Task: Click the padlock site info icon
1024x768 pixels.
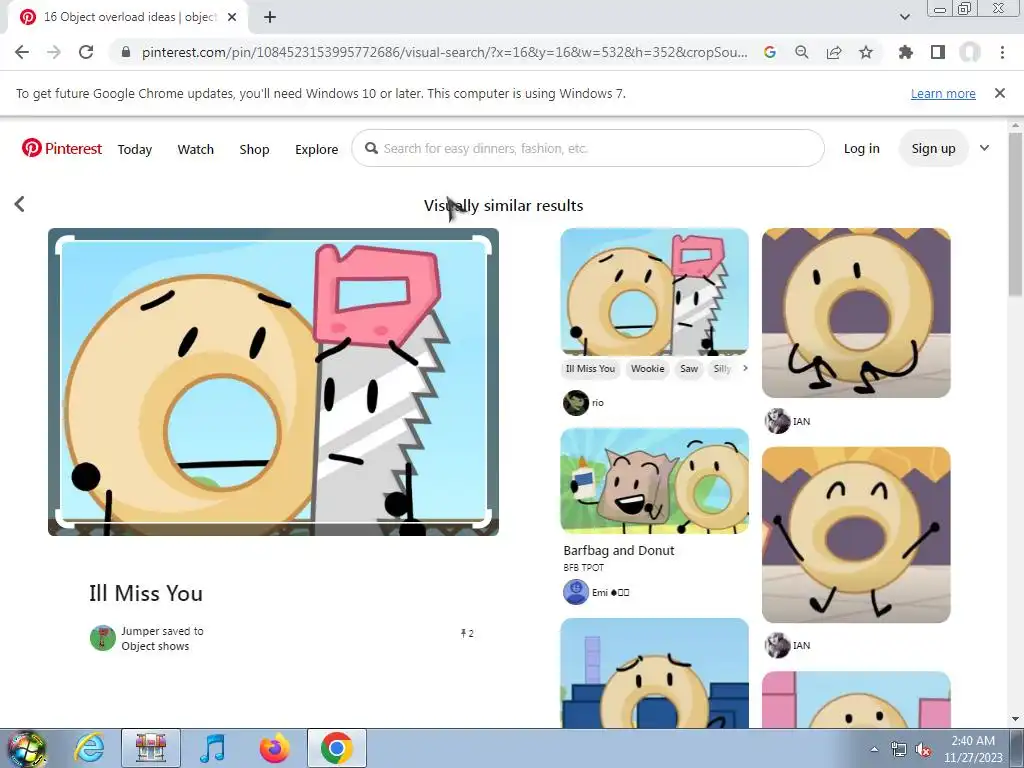Action: point(126,52)
